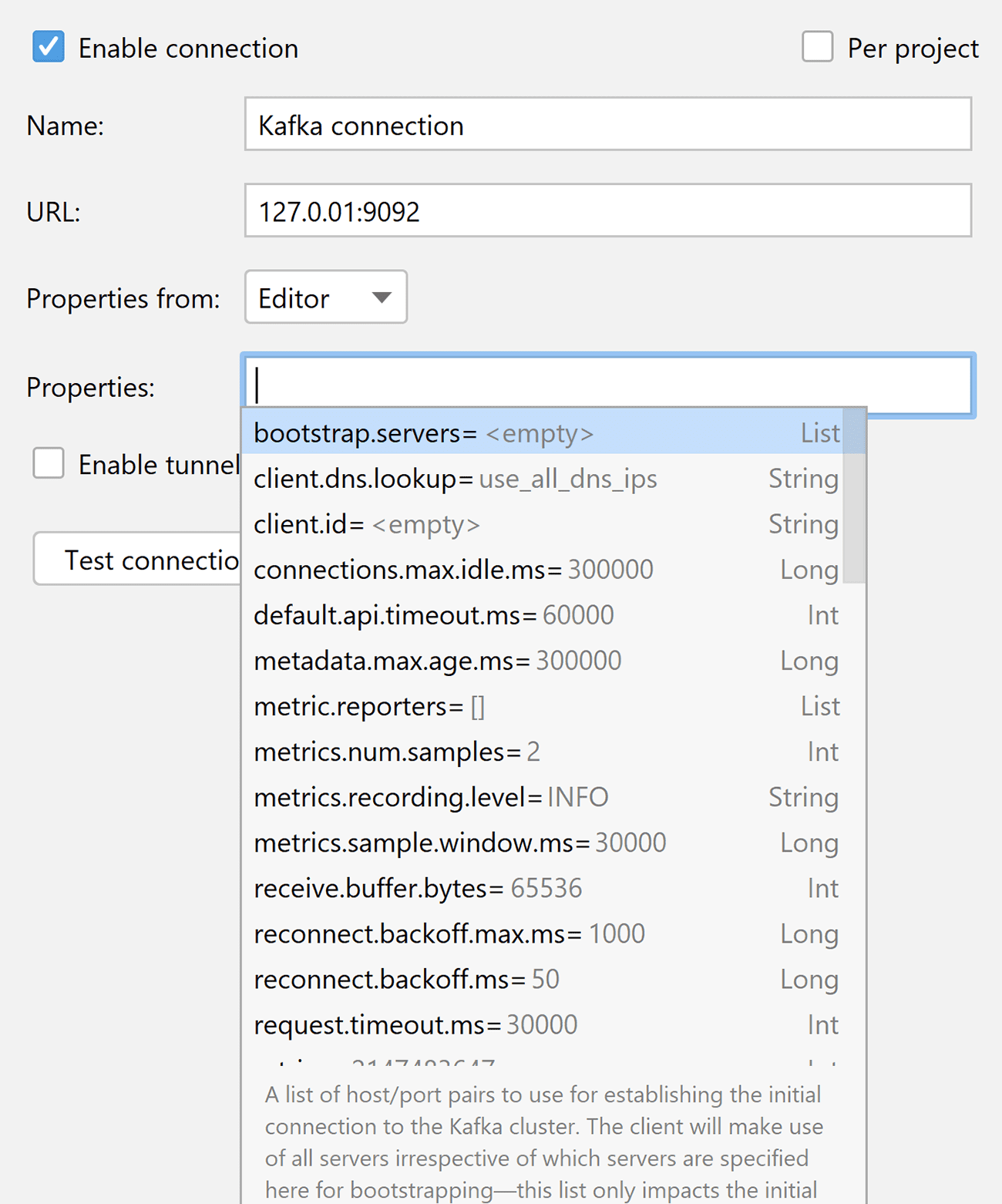The height and width of the screenshot is (1204, 1002).
Task: Choose metrics.sample.window.ms suggestion
Action: click(x=542, y=842)
